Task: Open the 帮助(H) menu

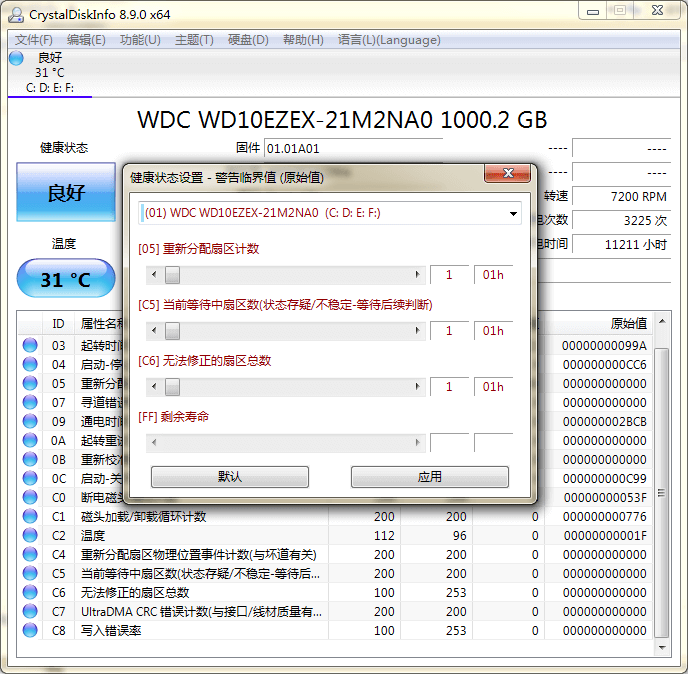Action: pyautogui.click(x=303, y=40)
